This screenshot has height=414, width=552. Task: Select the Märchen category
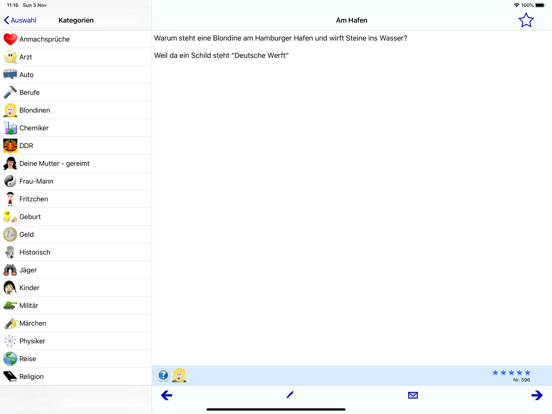(76, 323)
